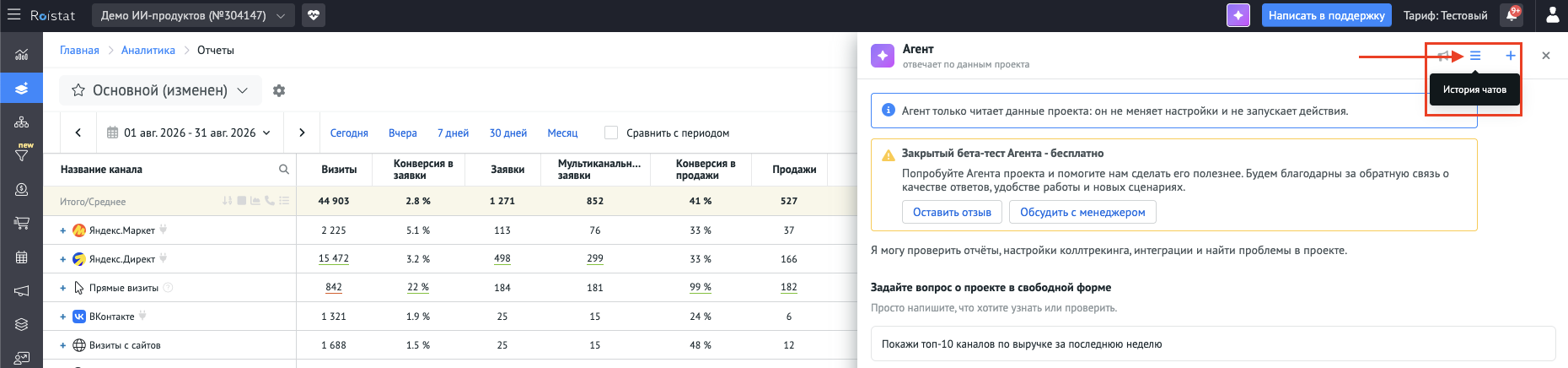Click visits value 15 472 for Яндекс.Директ
Viewport: 1568px width, 368px height.
(334, 258)
